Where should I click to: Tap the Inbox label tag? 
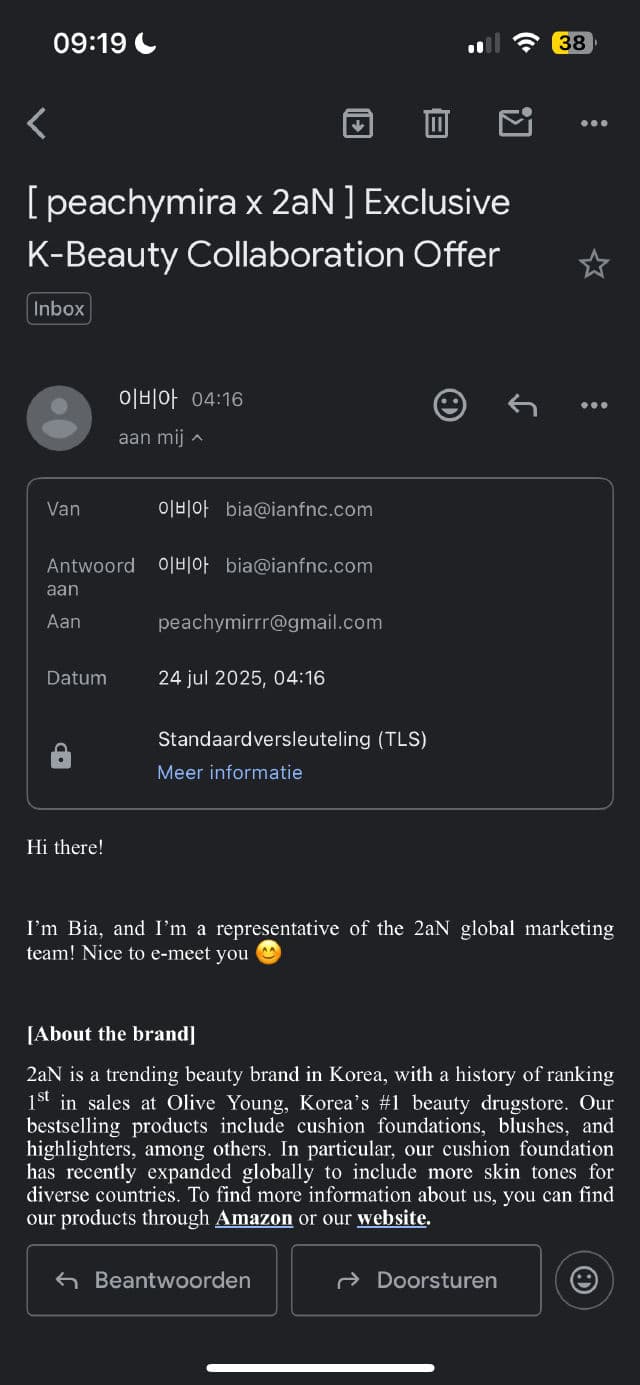(59, 309)
